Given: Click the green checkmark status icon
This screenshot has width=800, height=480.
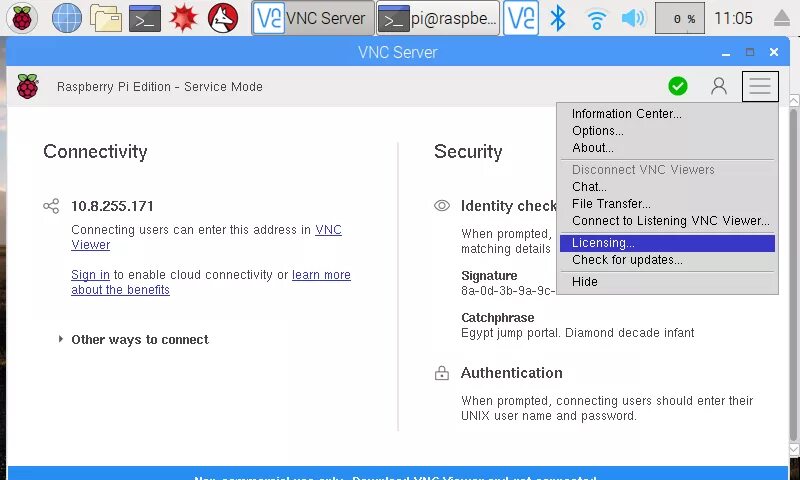Looking at the screenshot, I should click(x=678, y=86).
